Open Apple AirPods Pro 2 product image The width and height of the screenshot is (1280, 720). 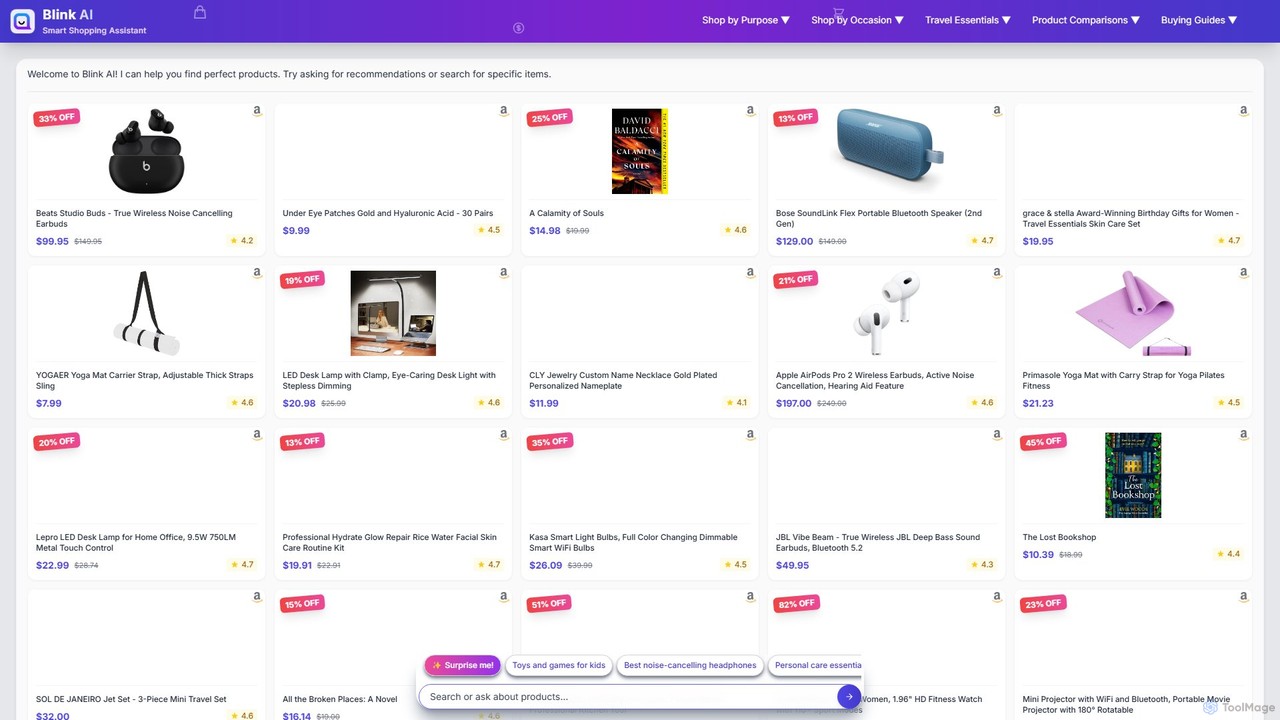pyautogui.click(x=887, y=314)
